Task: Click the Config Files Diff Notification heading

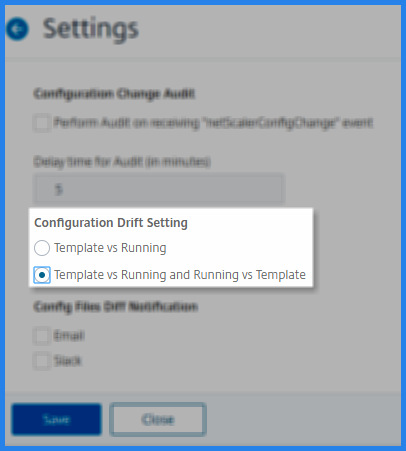Action: [x=116, y=306]
